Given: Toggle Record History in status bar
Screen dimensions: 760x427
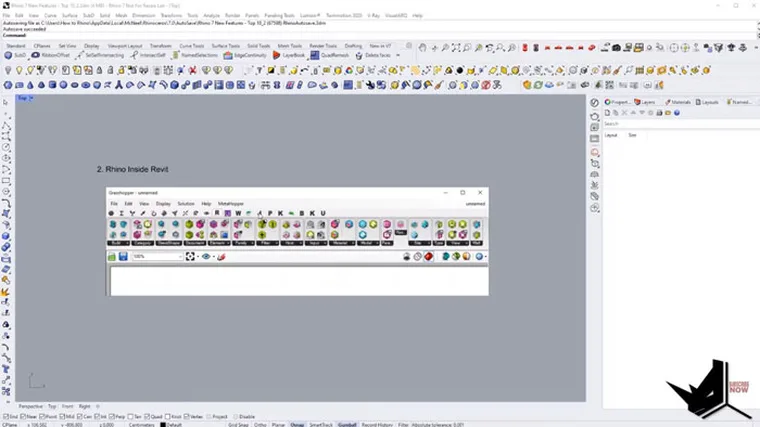Looking at the screenshot, I should point(377,425).
